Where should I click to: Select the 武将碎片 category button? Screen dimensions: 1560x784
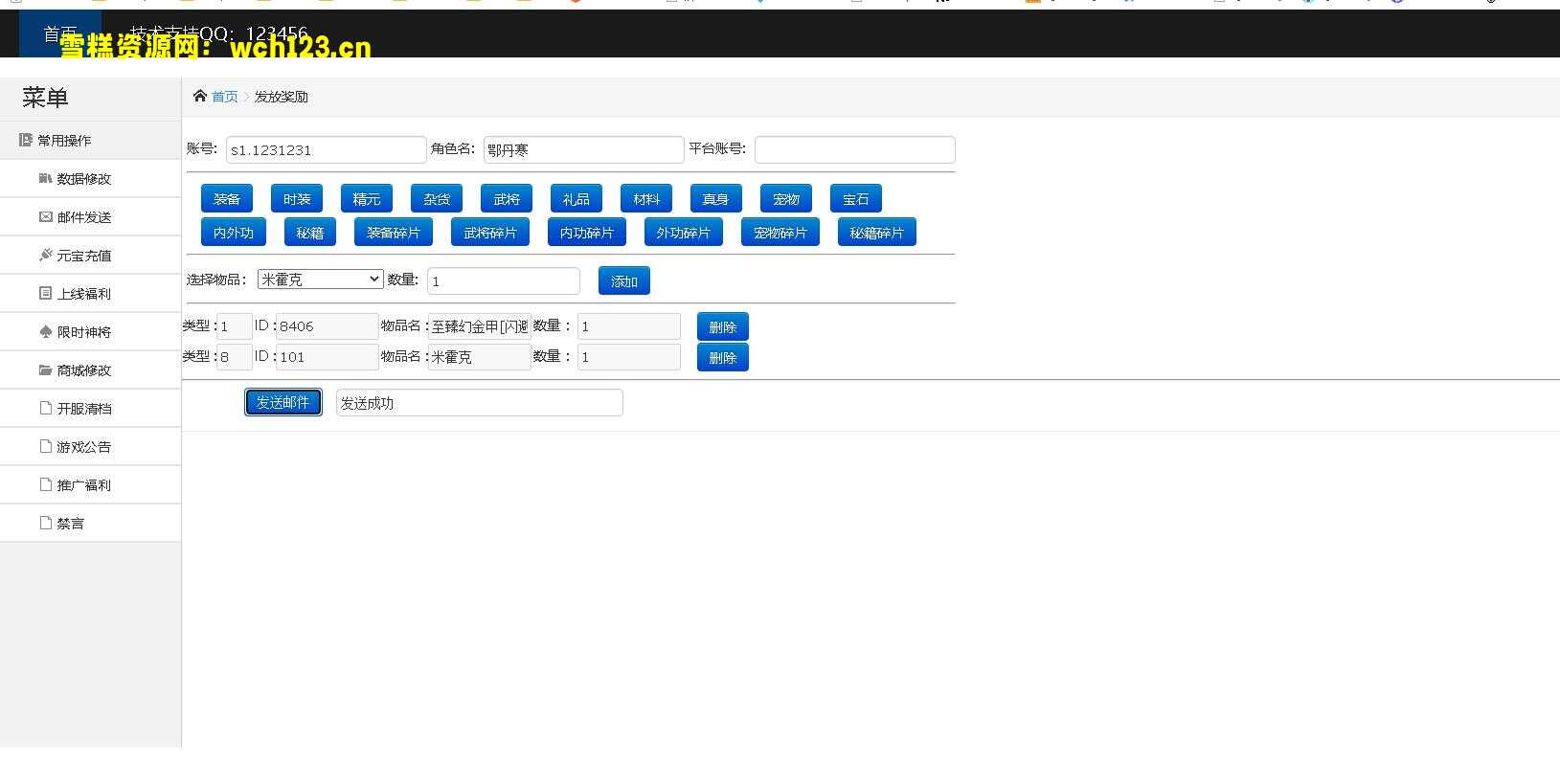(x=490, y=233)
